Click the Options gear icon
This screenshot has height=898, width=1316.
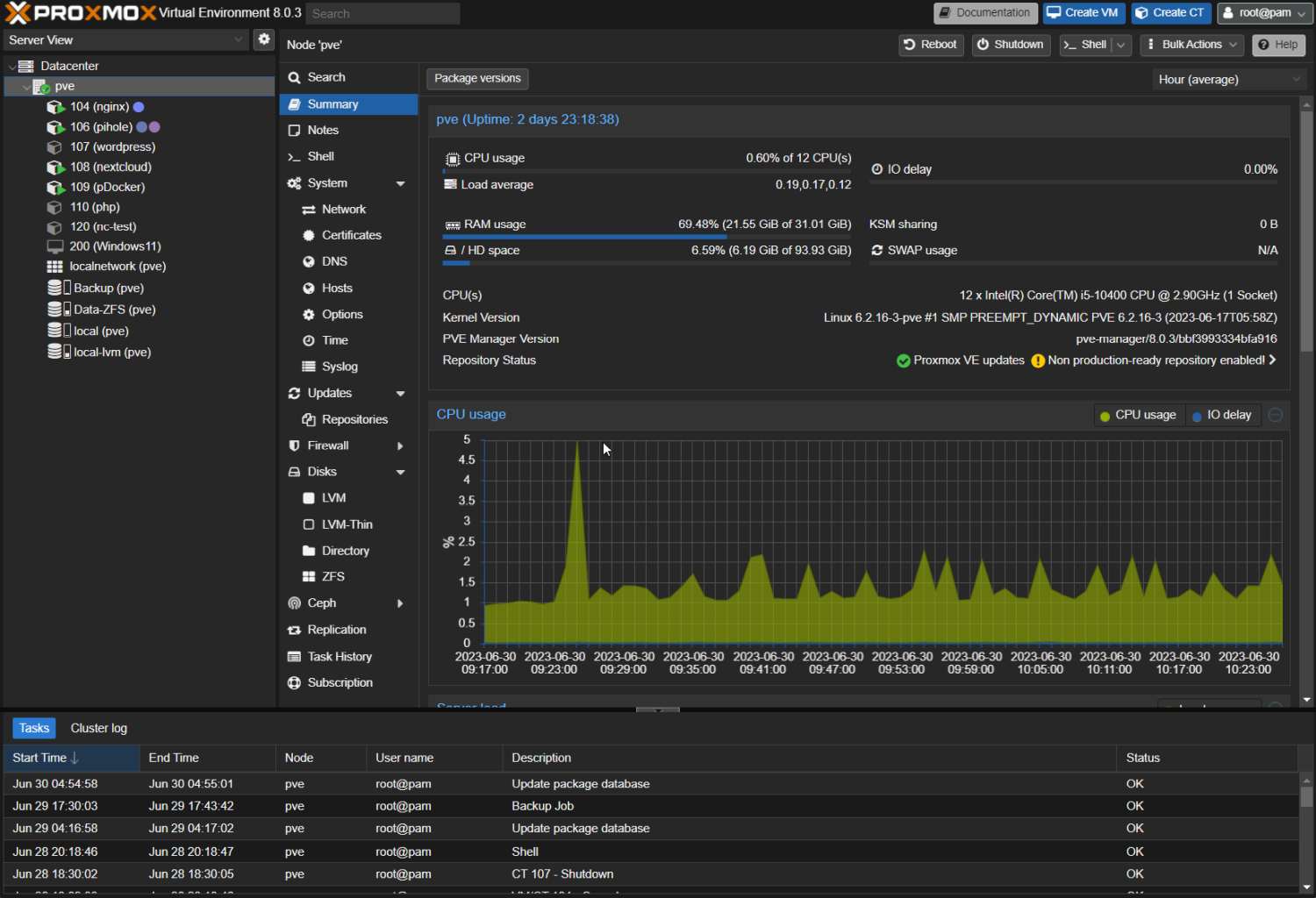coord(309,315)
